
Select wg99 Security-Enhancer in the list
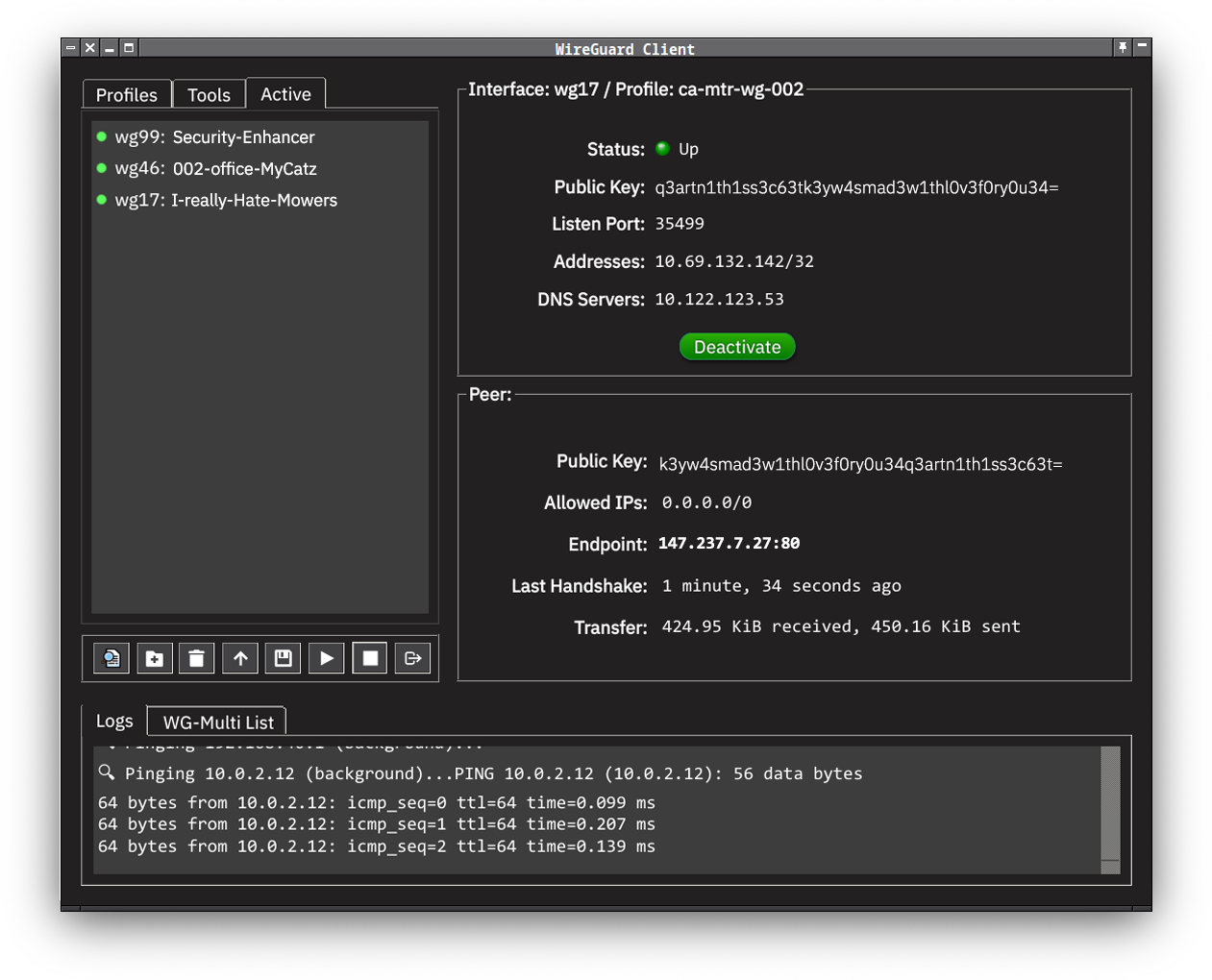[x=214, y=137]
